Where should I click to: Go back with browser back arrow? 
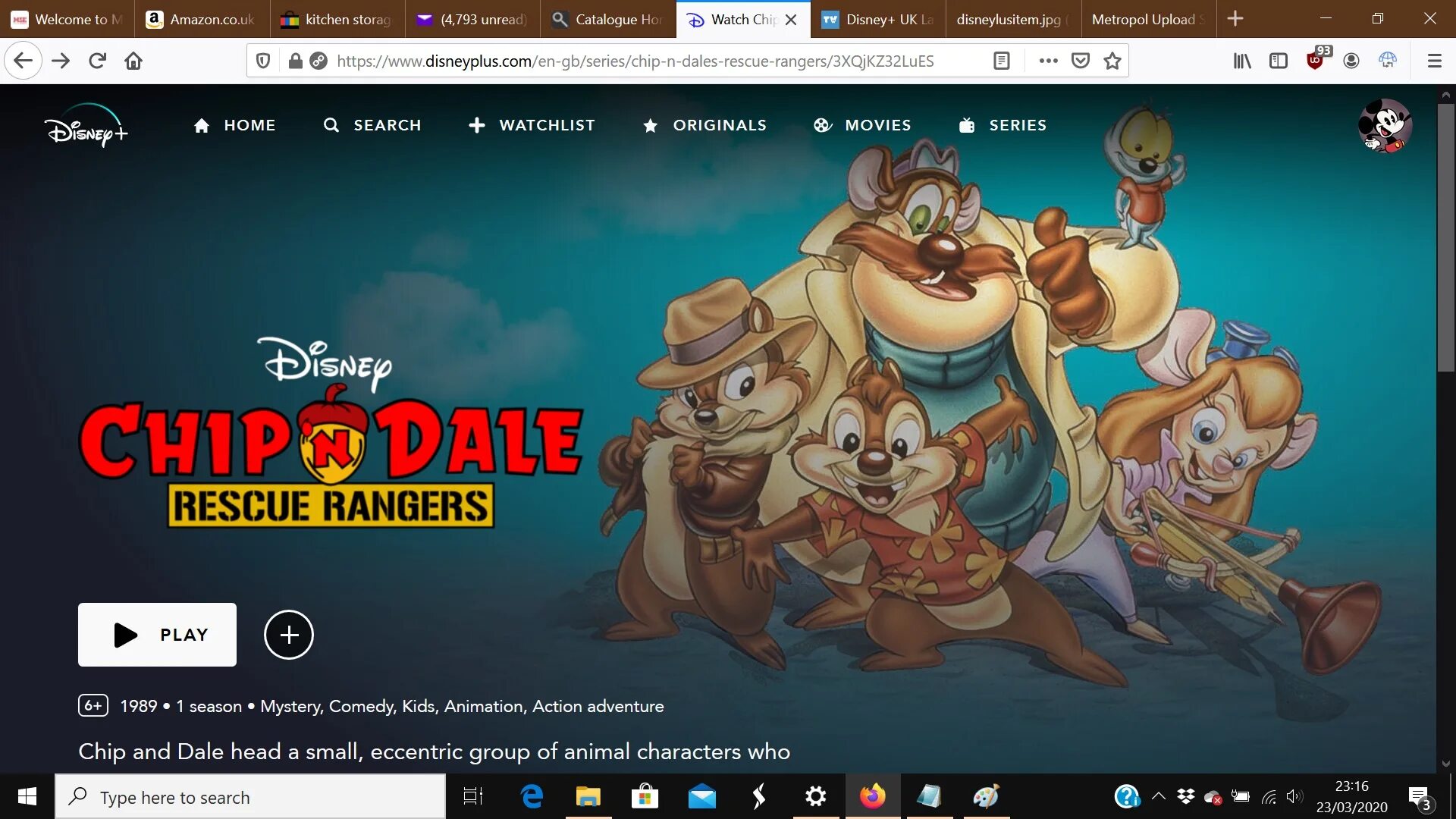pos(24,61)
